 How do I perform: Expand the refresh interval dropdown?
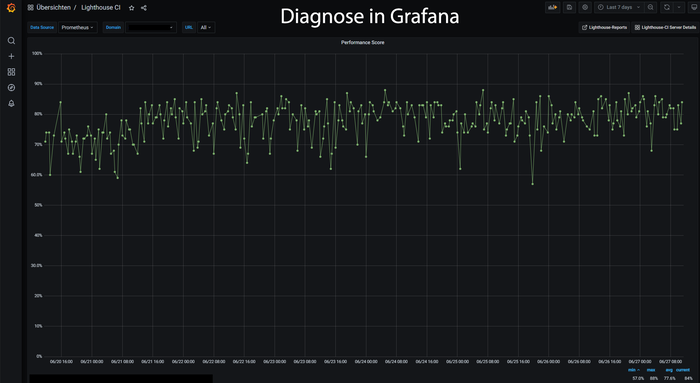(x=679, y=7)
